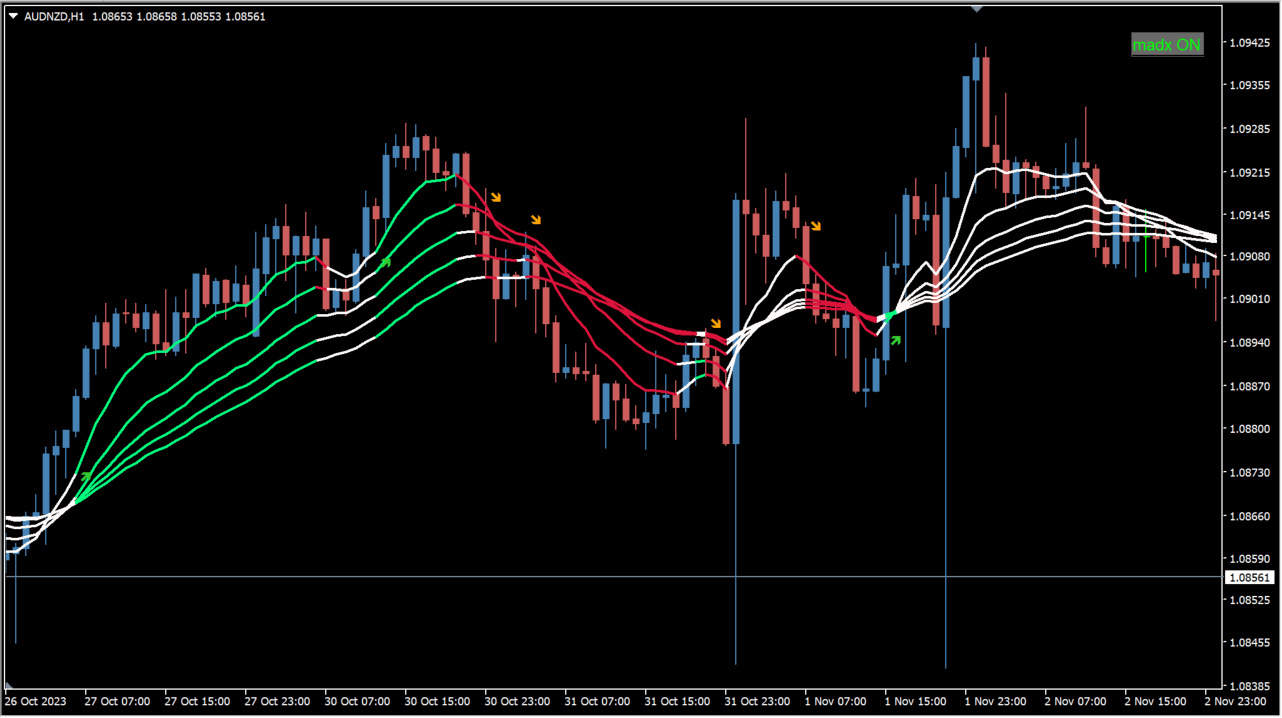This screenshot has width=1282, height=718.
Task: Click the 2 Nov 23:00 time axis label
Action: click(x=1237, y=702)
